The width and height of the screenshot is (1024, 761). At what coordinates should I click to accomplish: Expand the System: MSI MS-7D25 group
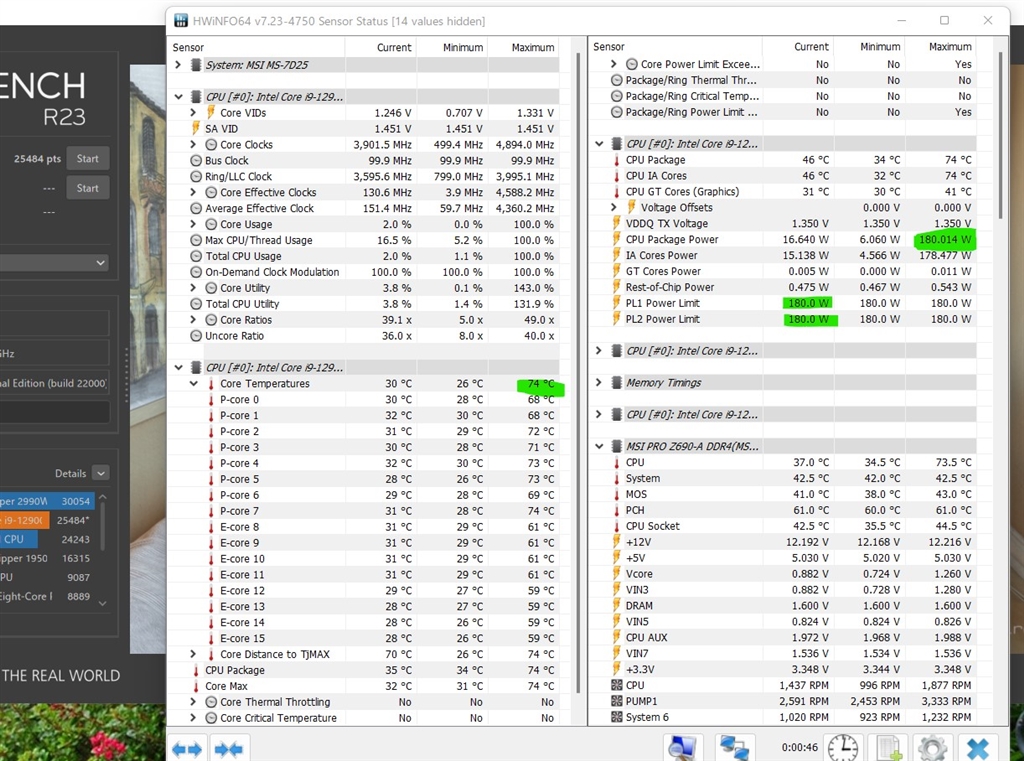pyautogui.click(x=178, y=65)
